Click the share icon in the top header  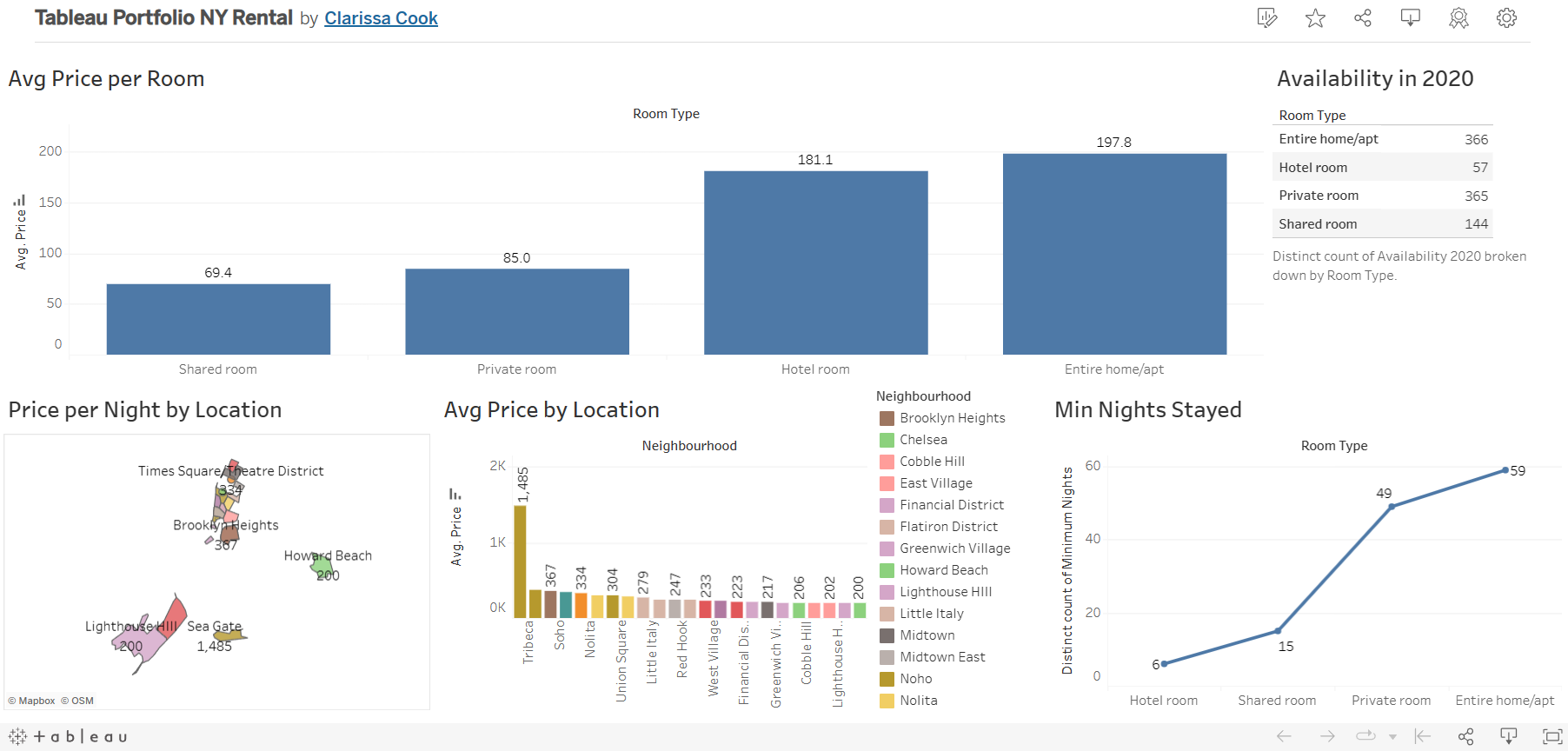click(1363, 18)
